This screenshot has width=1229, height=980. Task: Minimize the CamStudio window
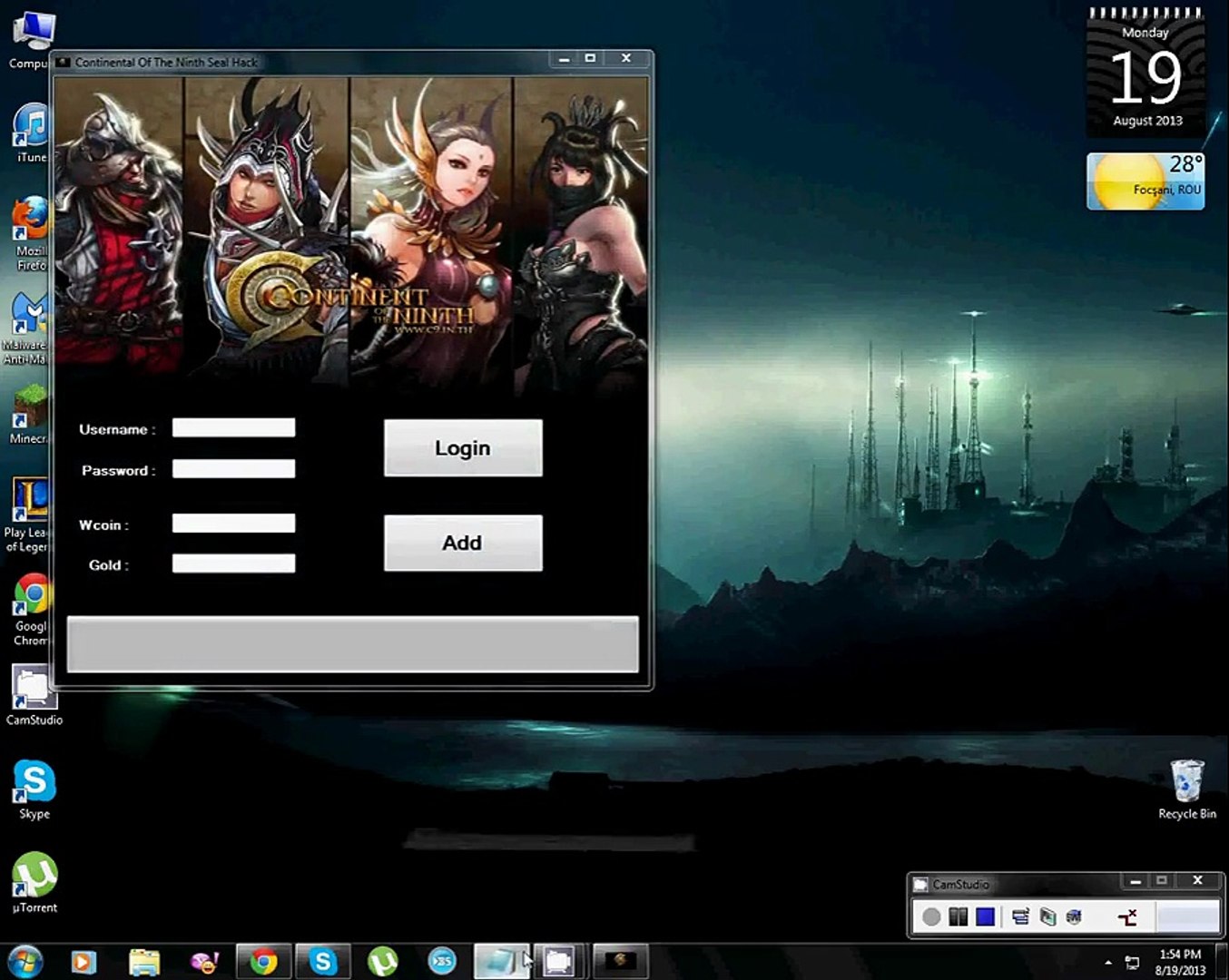[x=1135, y=881]
